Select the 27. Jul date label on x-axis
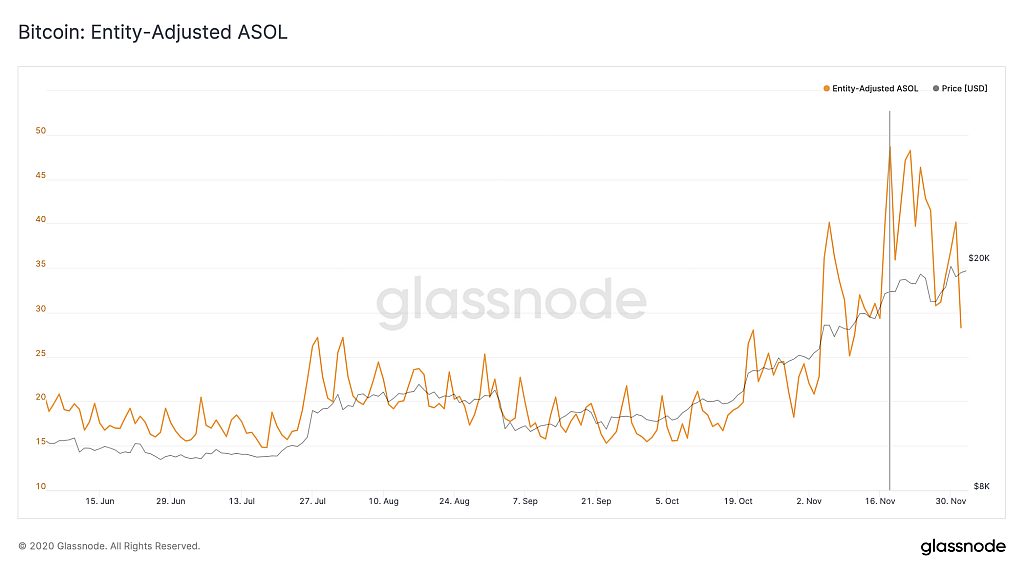The width and height of the screenshot is (1024, 573). [x=312, y=501]
